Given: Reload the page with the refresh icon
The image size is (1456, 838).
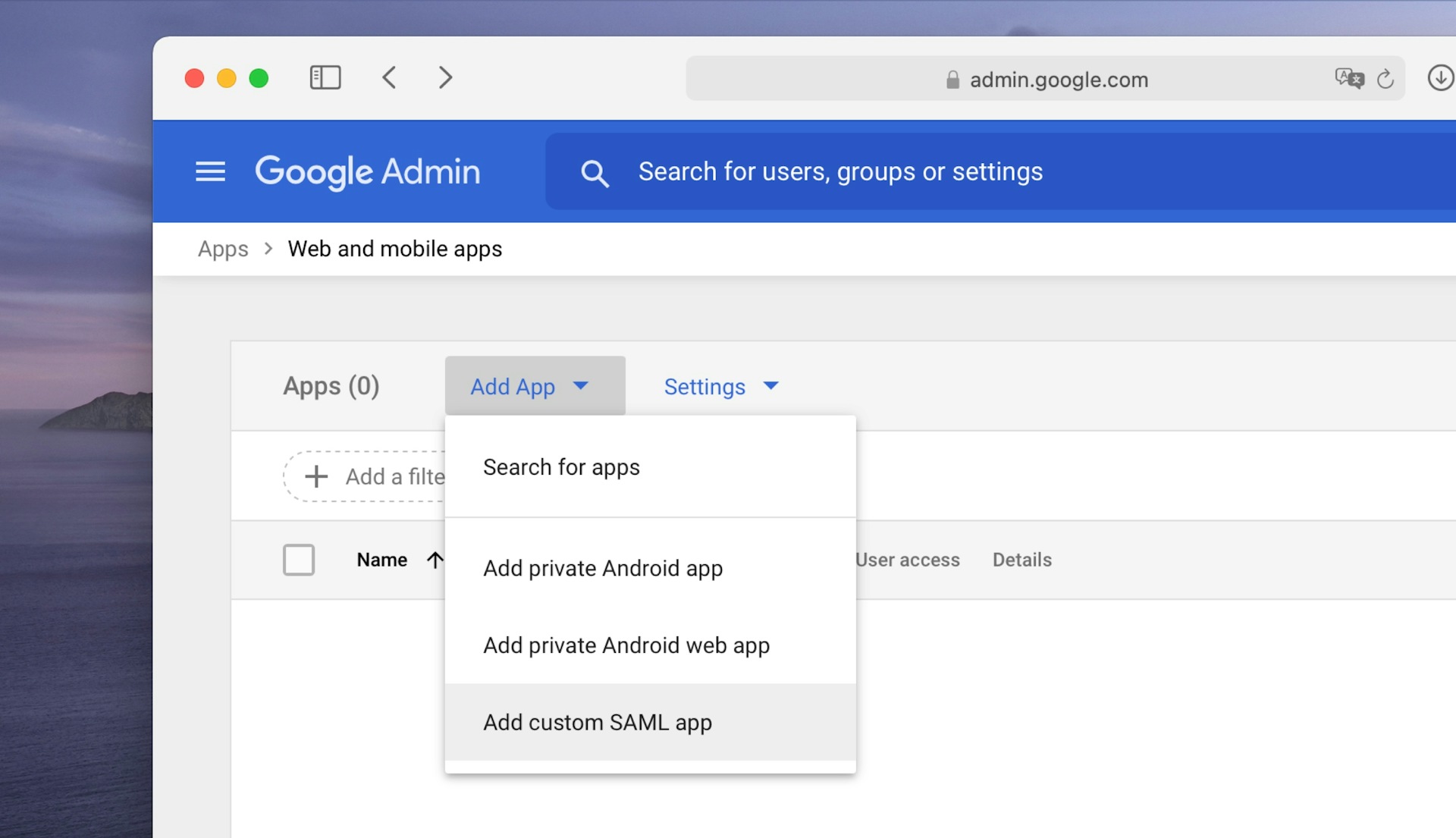Looking at the screenshot, I should click(1385, 79).
